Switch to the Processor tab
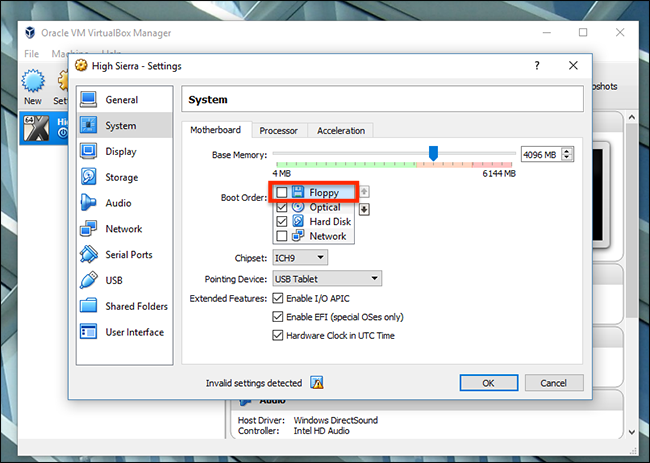This screenshot has width=650, height=463. pyautogui.click(x=279, y=131)
